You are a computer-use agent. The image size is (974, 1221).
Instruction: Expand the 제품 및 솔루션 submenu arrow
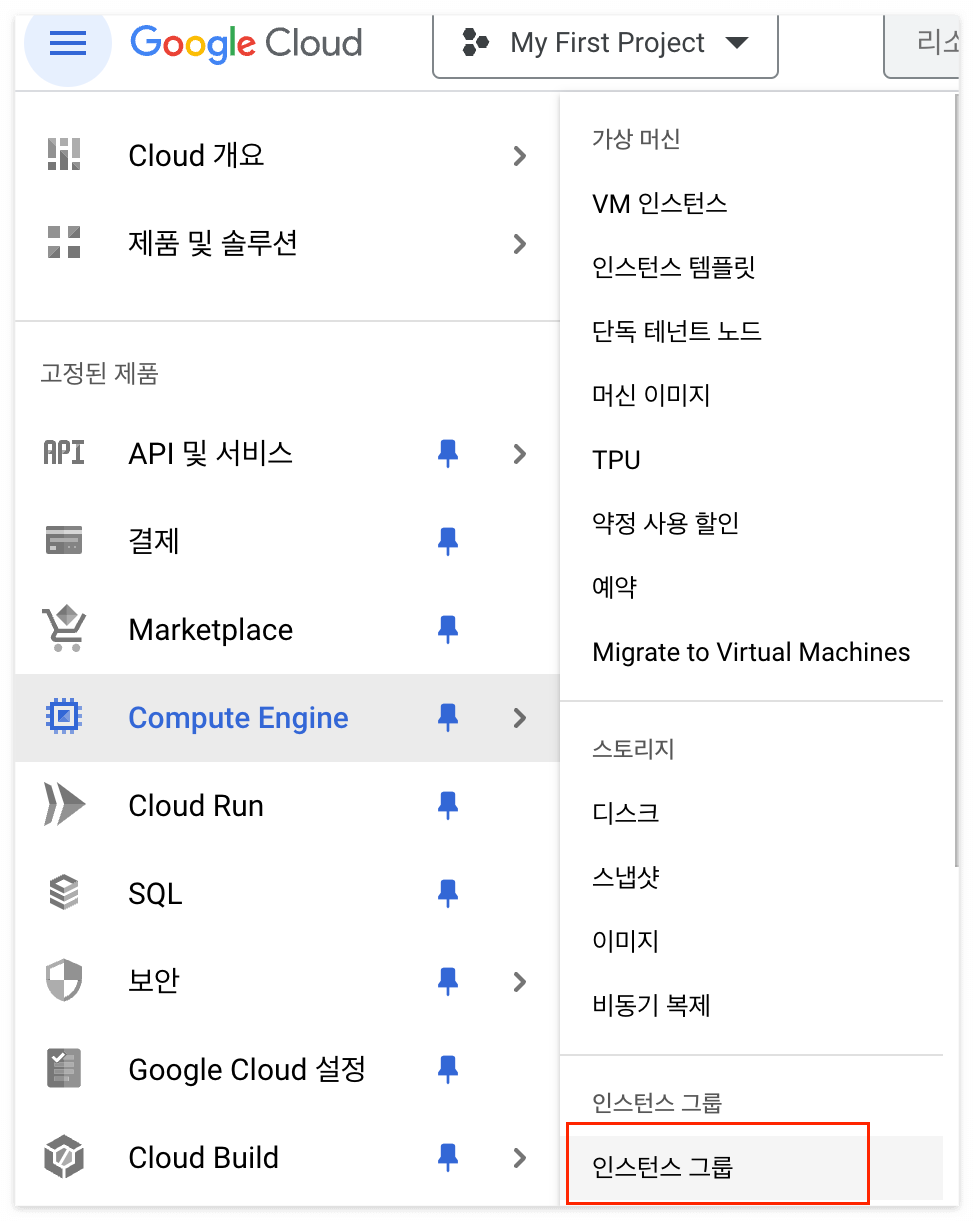pos(519,243)
